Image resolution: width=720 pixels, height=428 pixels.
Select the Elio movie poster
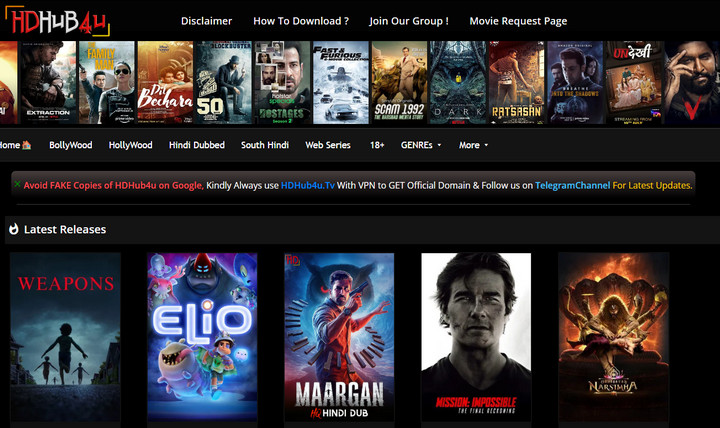tap(203, 336)
